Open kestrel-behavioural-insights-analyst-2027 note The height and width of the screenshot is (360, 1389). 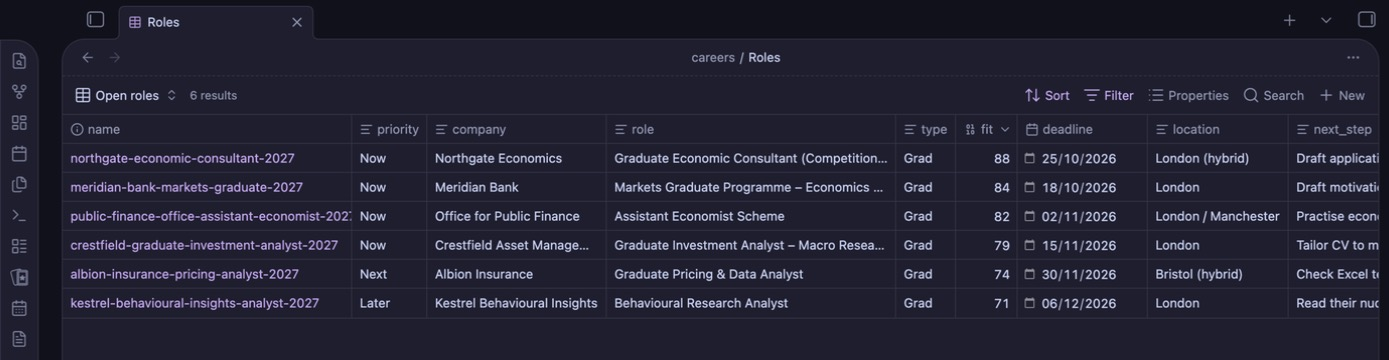(x=194, y=303)
